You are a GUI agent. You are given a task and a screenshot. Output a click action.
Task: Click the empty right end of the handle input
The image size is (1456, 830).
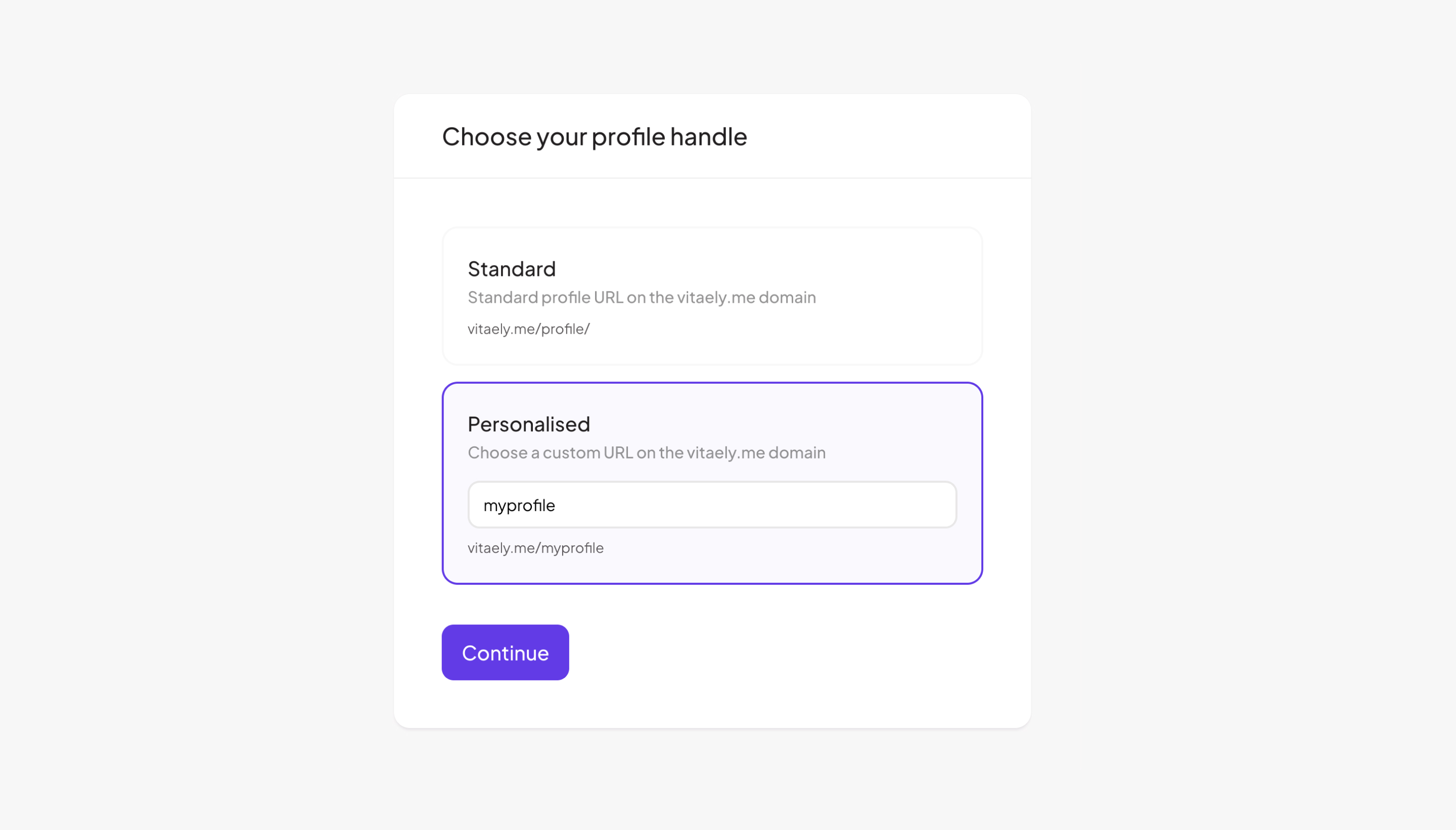click(912, 504)
